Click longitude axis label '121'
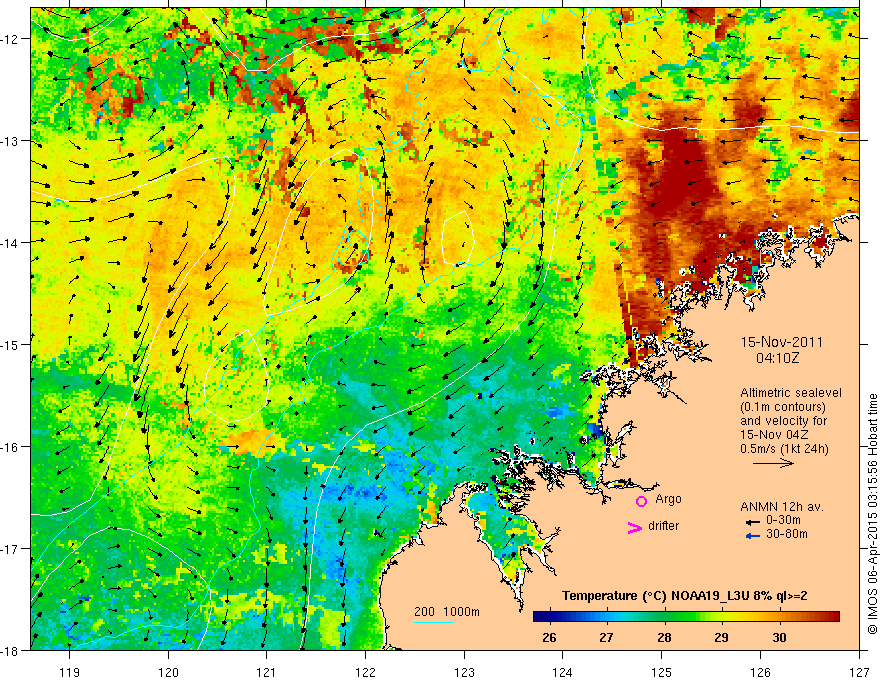 pos(267,672)
